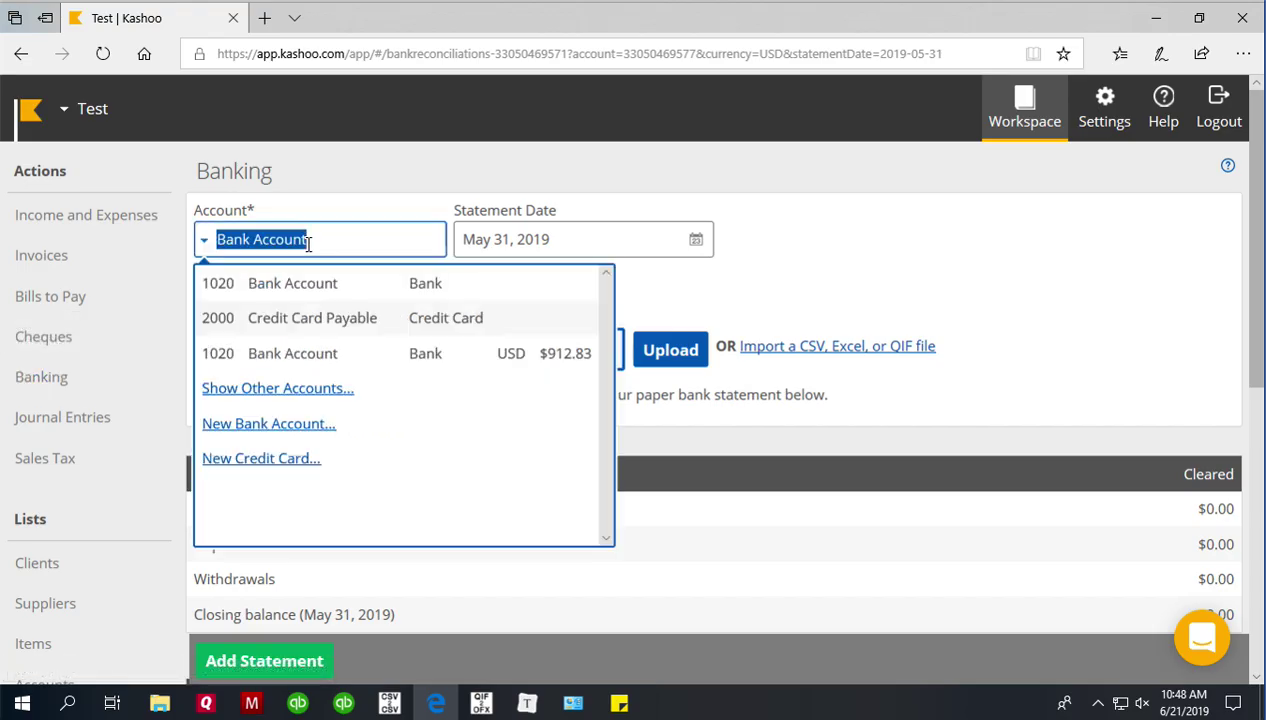Open the favorites hub icon

point(1120,54)
